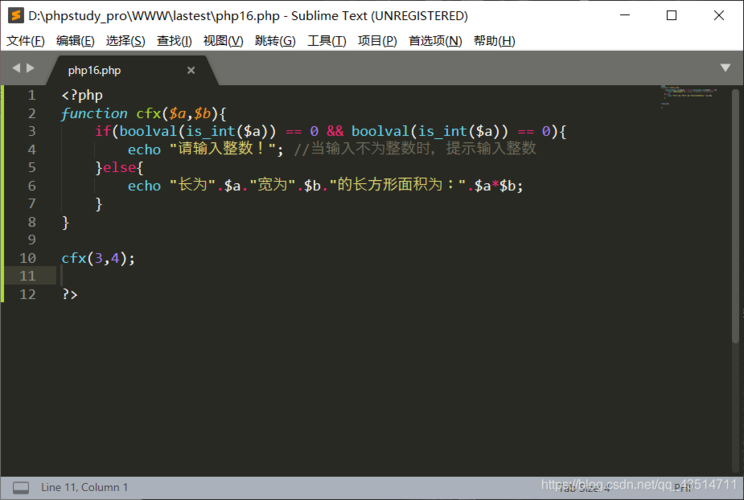
Task: Open the 编辑(E) menu
Action: (x=75, y=41)
